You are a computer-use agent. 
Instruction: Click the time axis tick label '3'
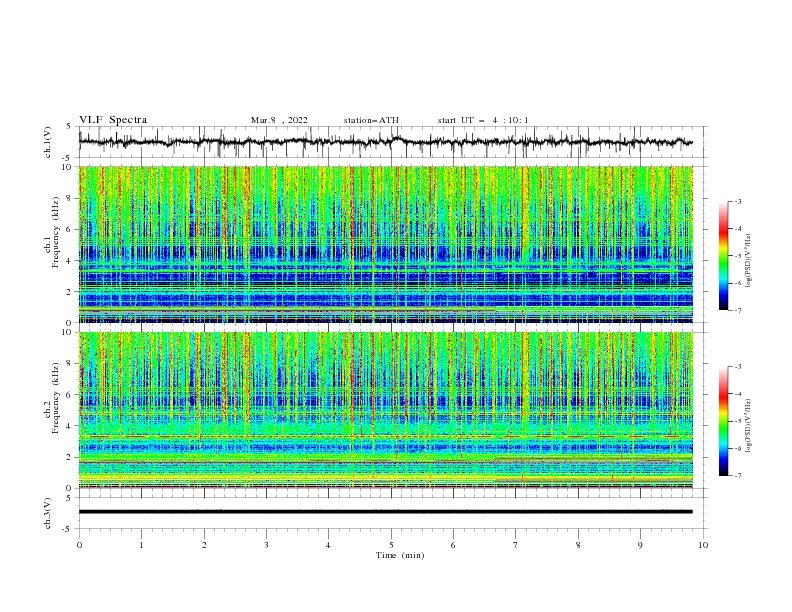266,545
